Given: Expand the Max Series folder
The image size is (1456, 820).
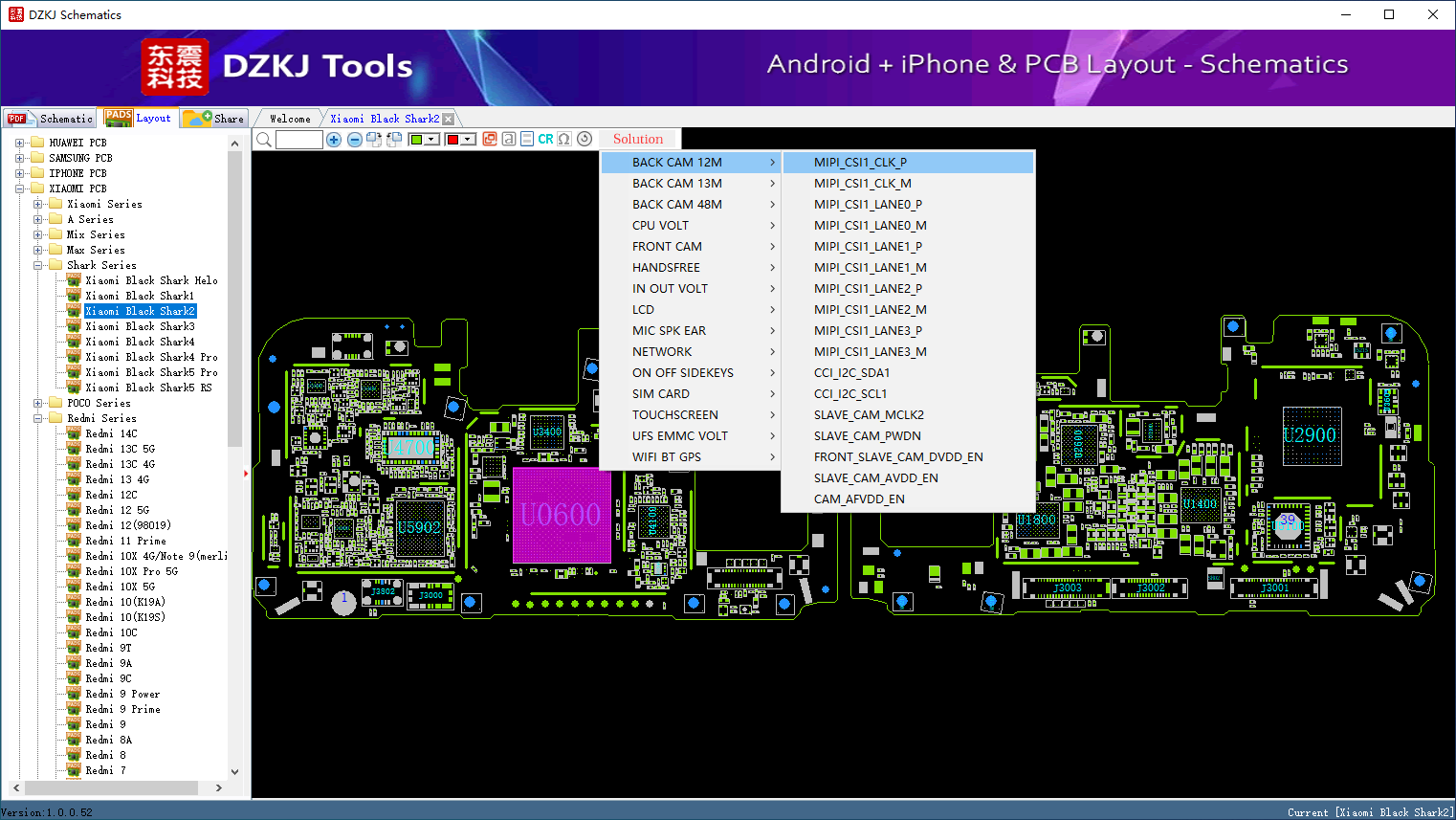Looking at the screenshot, I should [x=37, y=250].
